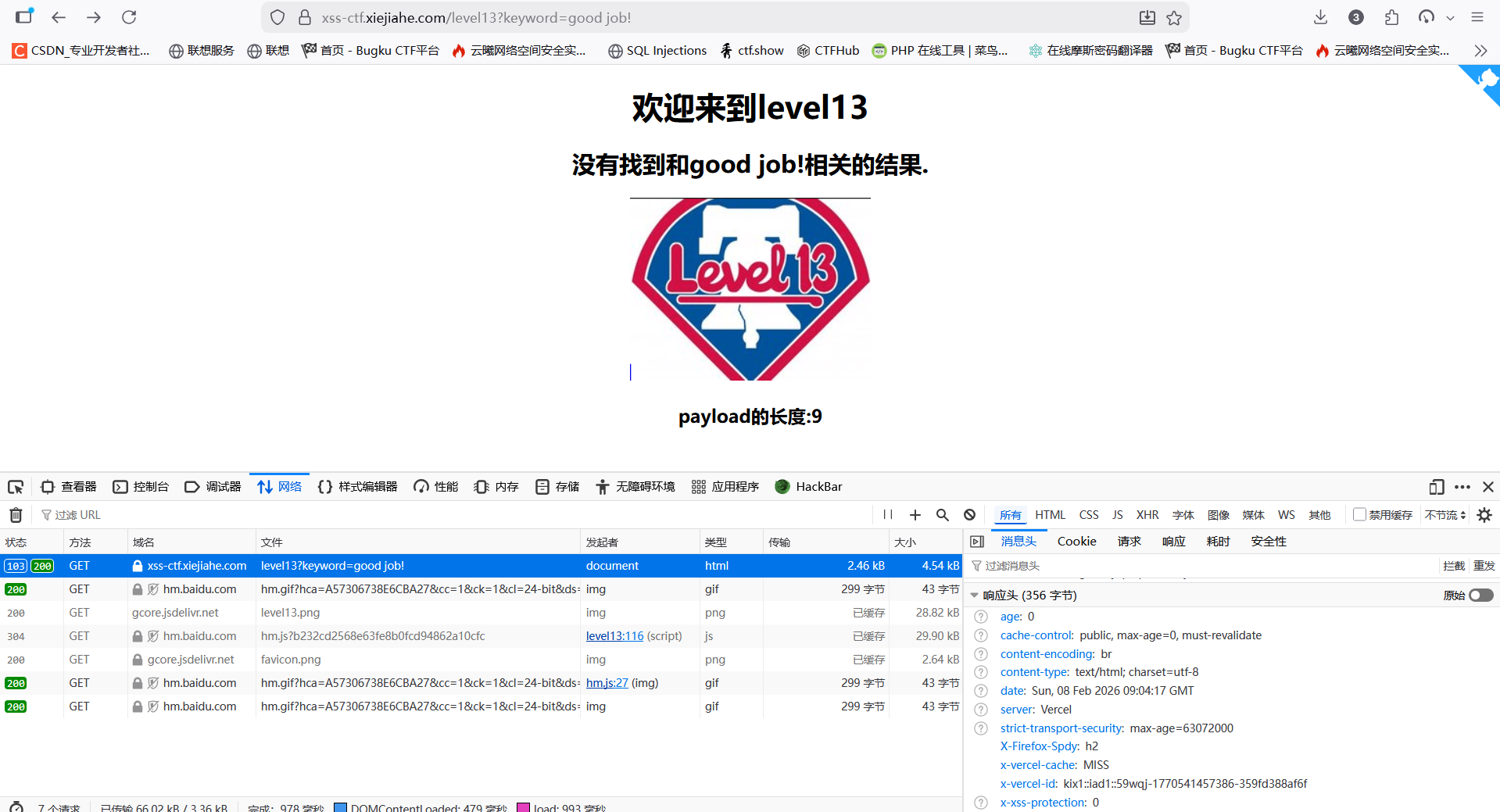
Task: Filter requests by XHR type
Action: coord(1147,515)
